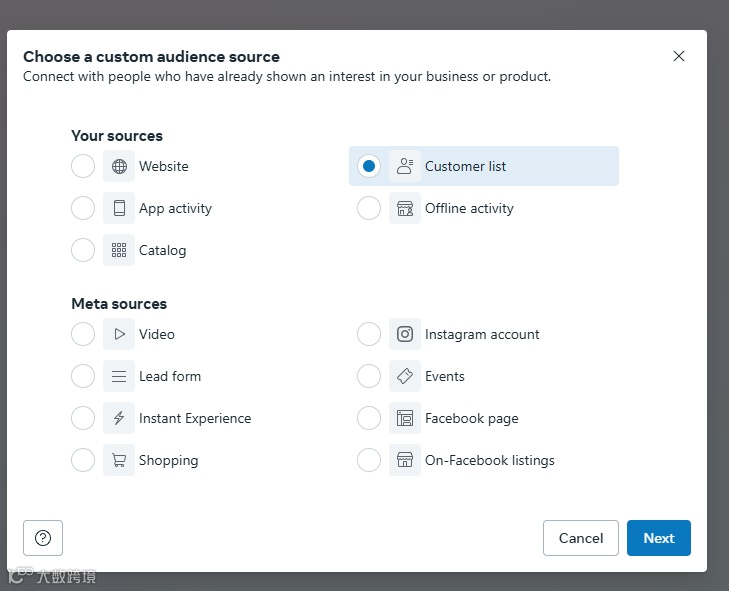The width and height of the screenshot is (729, 591).
Task: Click the Customer list label
Action: tap(465, 167)
